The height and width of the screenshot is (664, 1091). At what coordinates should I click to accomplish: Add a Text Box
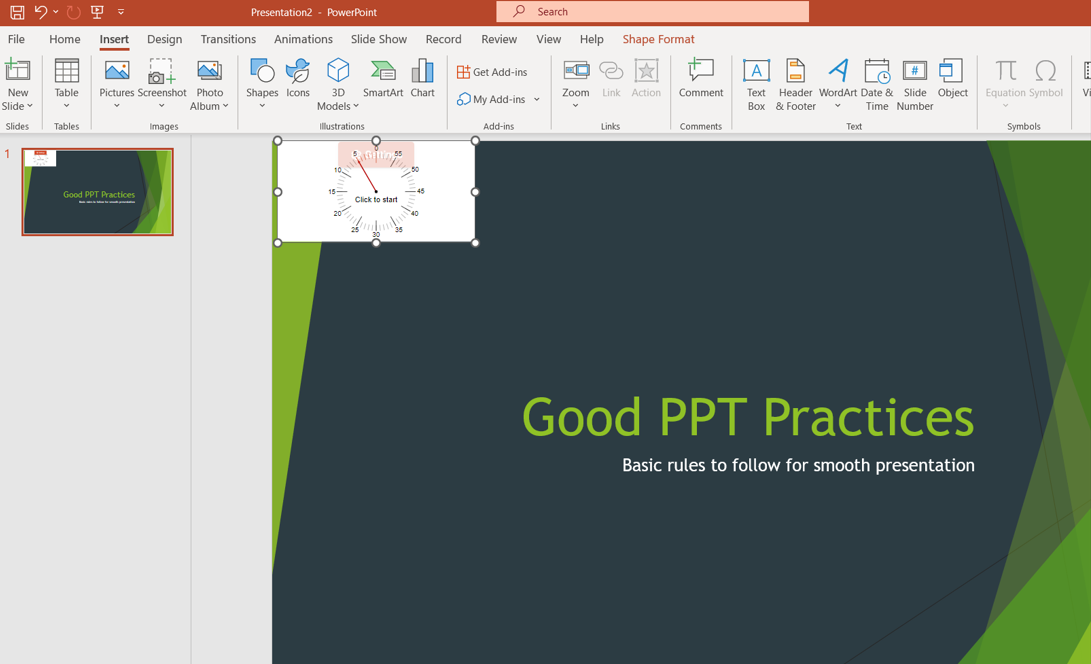(756, 84)
